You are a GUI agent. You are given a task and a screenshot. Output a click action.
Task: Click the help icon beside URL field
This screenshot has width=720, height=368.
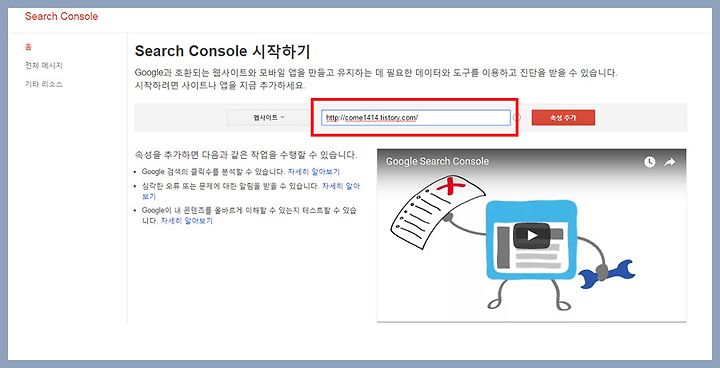click(517, 118)
